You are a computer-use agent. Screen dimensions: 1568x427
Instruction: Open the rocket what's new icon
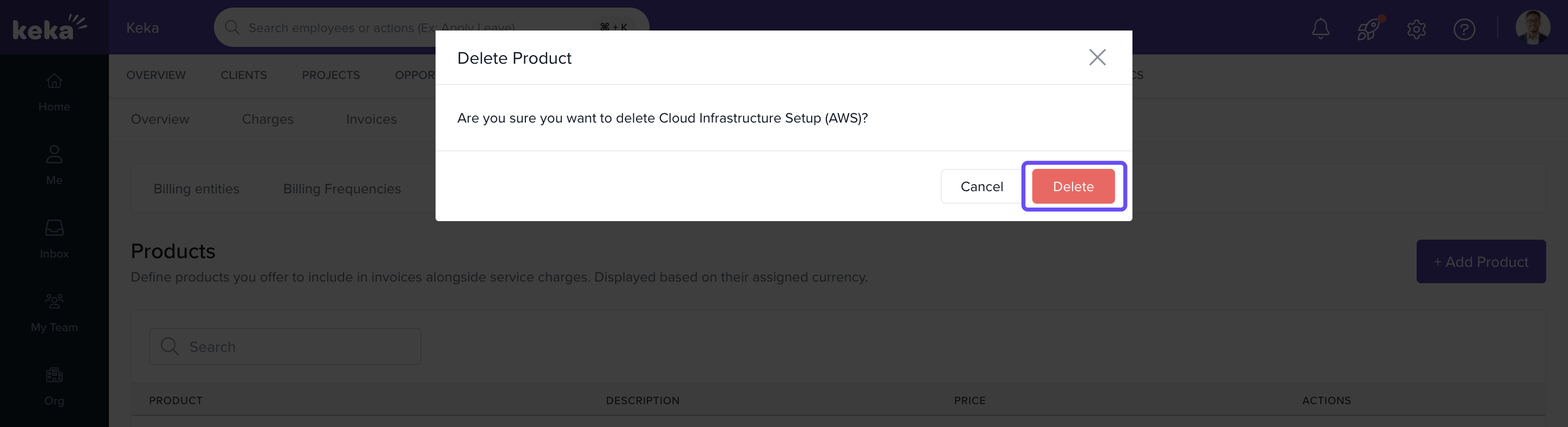tap(1368, 29)
